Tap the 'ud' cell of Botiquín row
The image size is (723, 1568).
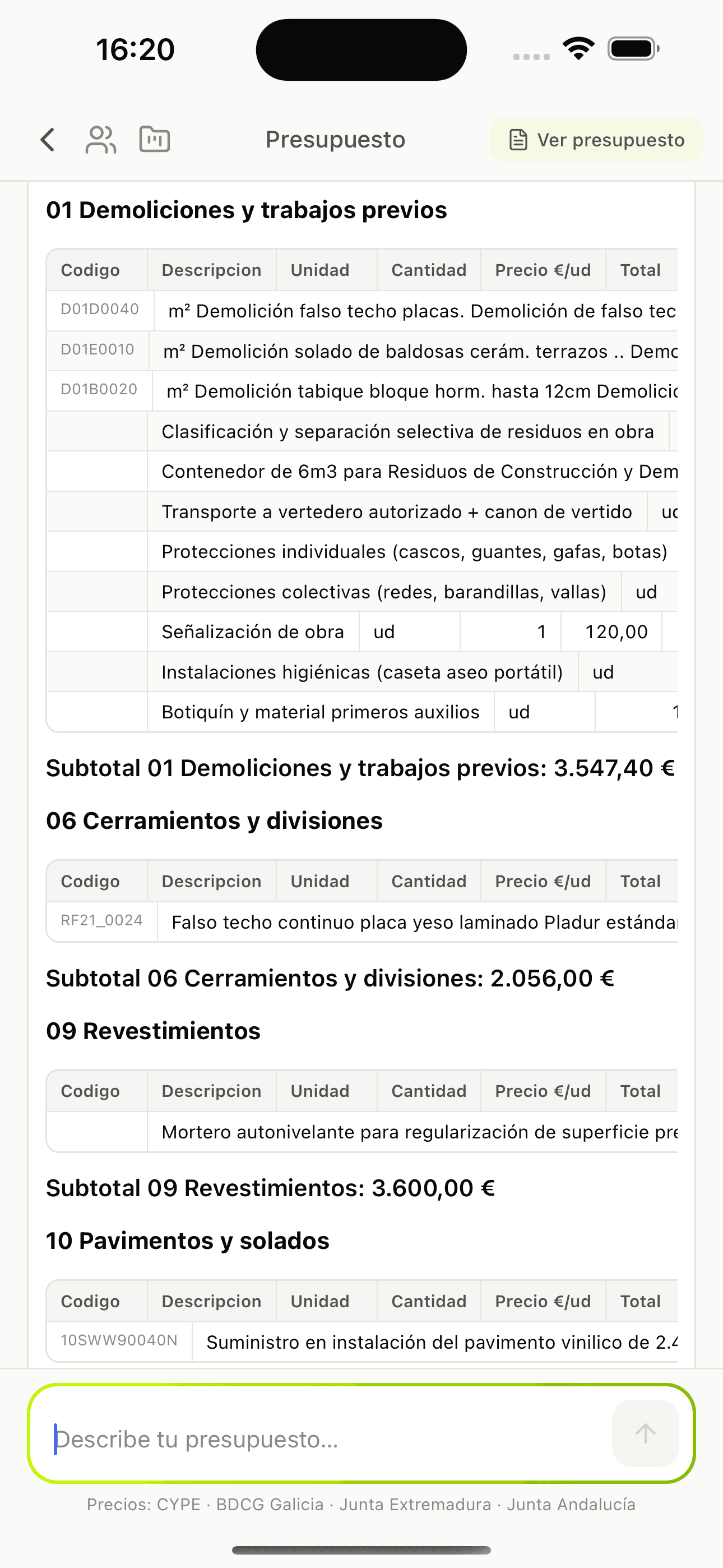coord(545,712)
